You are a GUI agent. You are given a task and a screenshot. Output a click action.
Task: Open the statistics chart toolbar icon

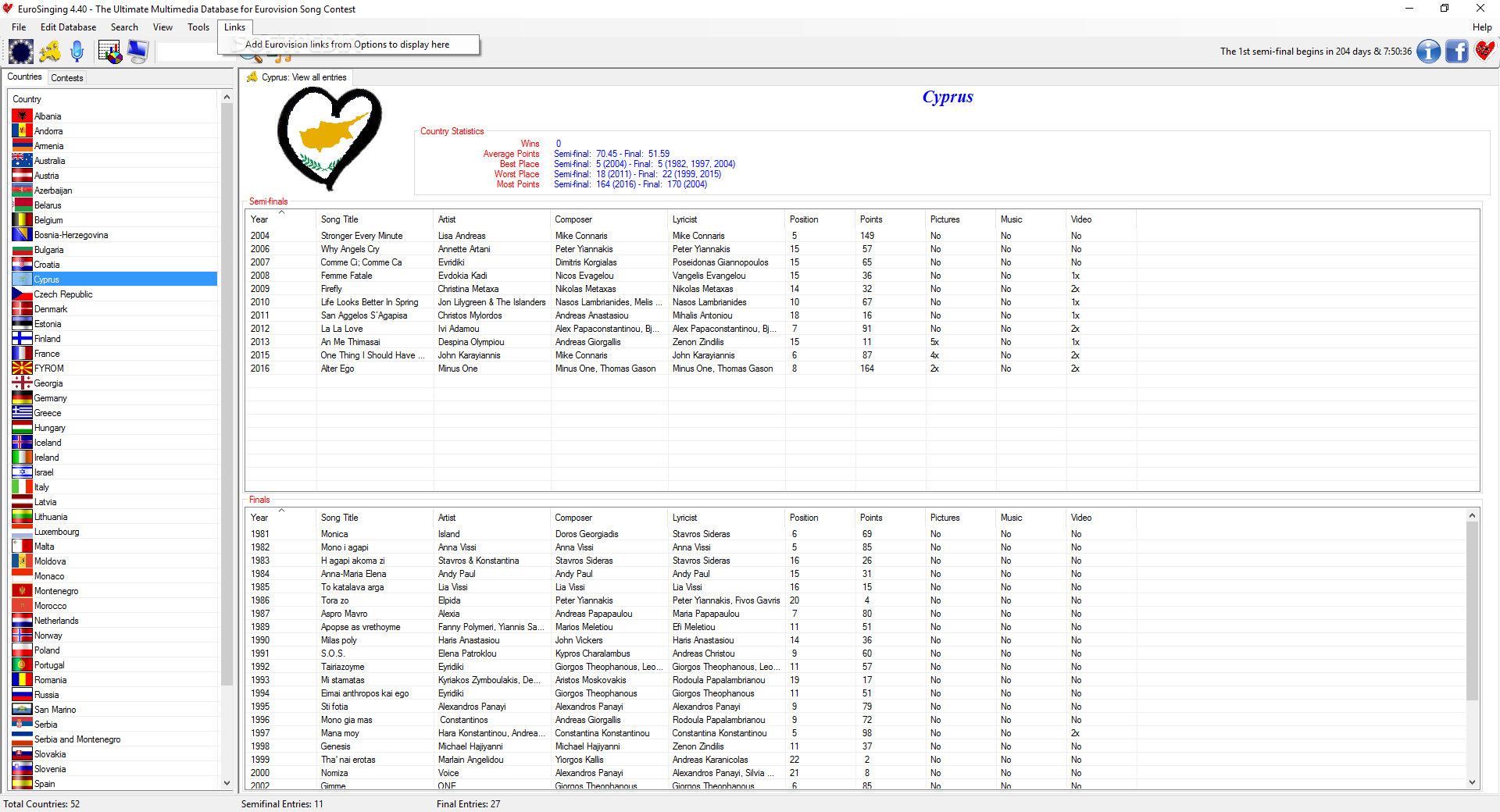coord(110,52)
